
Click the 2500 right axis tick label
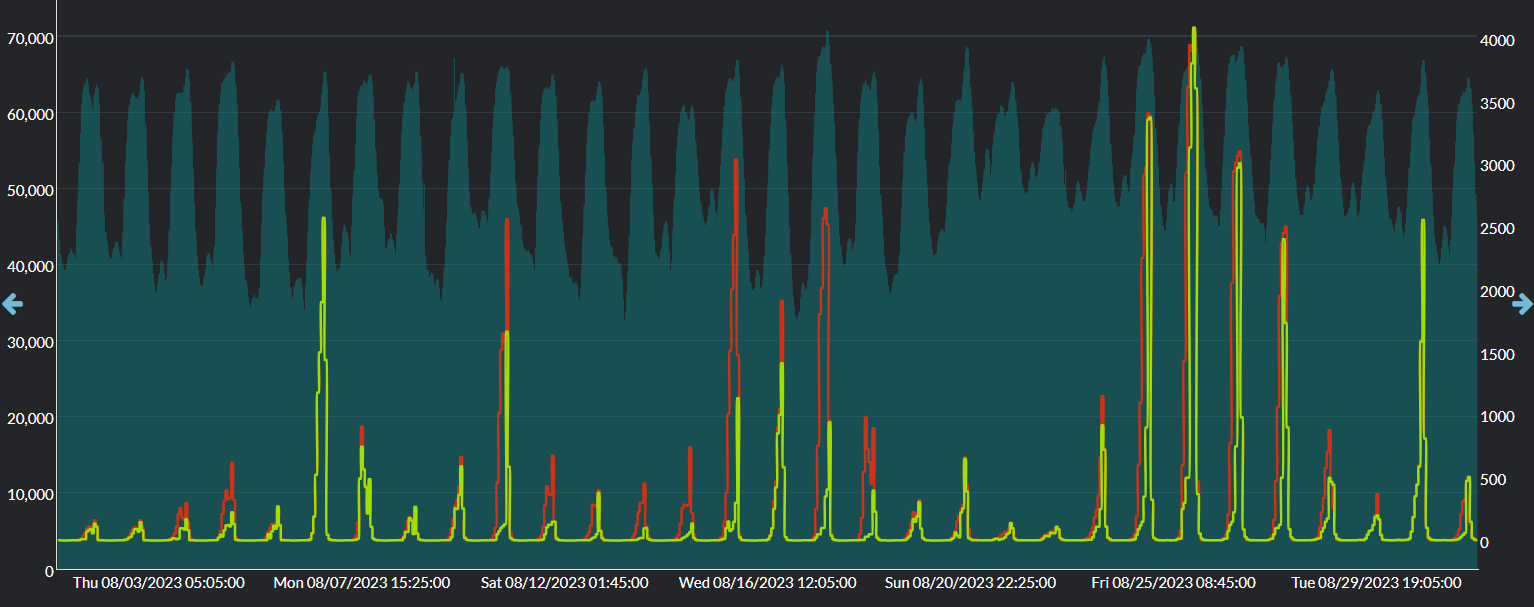(1497, 229)
